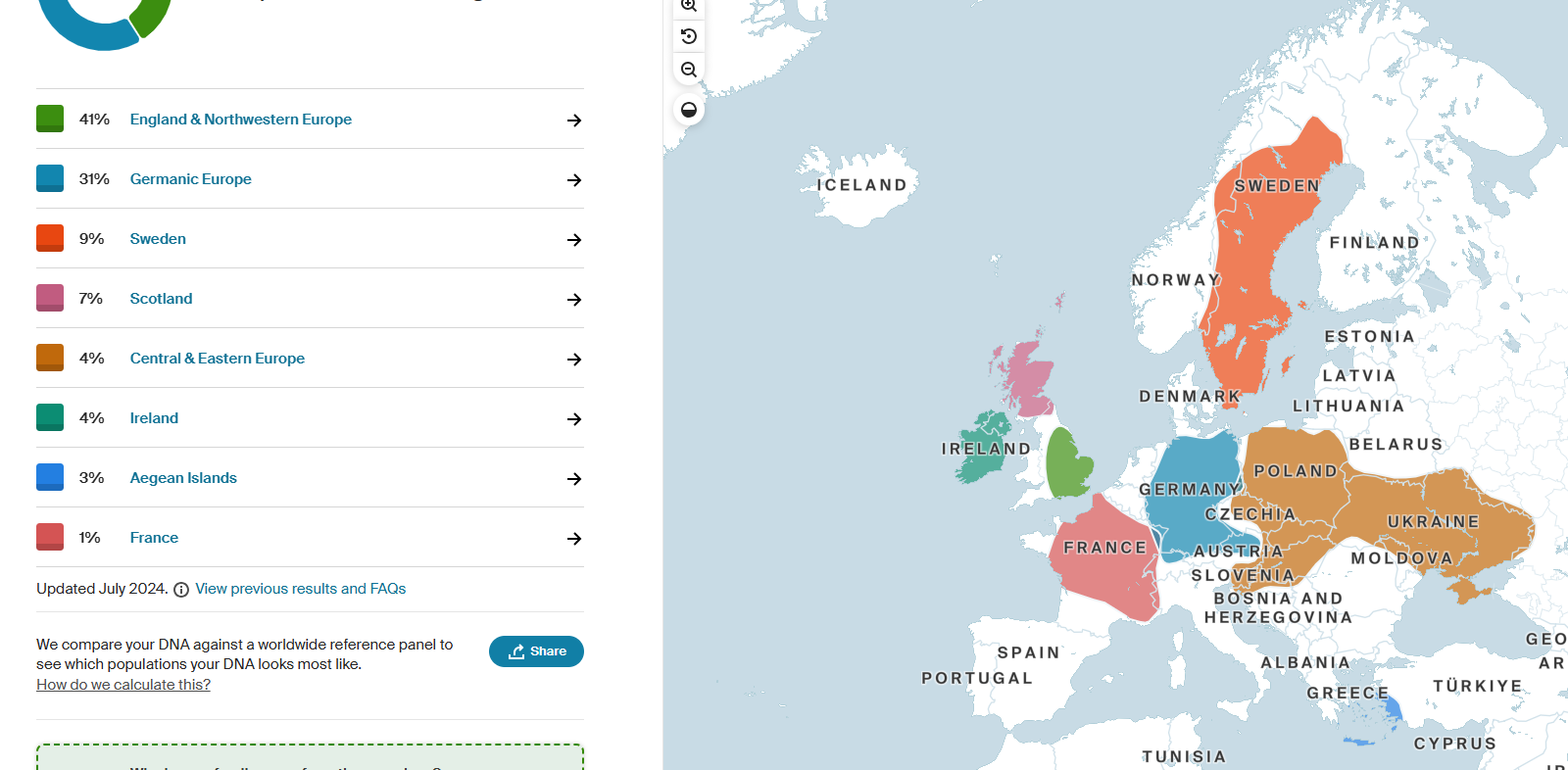Reset the map view
The image size is (1568, 770).
click(689, 36)
